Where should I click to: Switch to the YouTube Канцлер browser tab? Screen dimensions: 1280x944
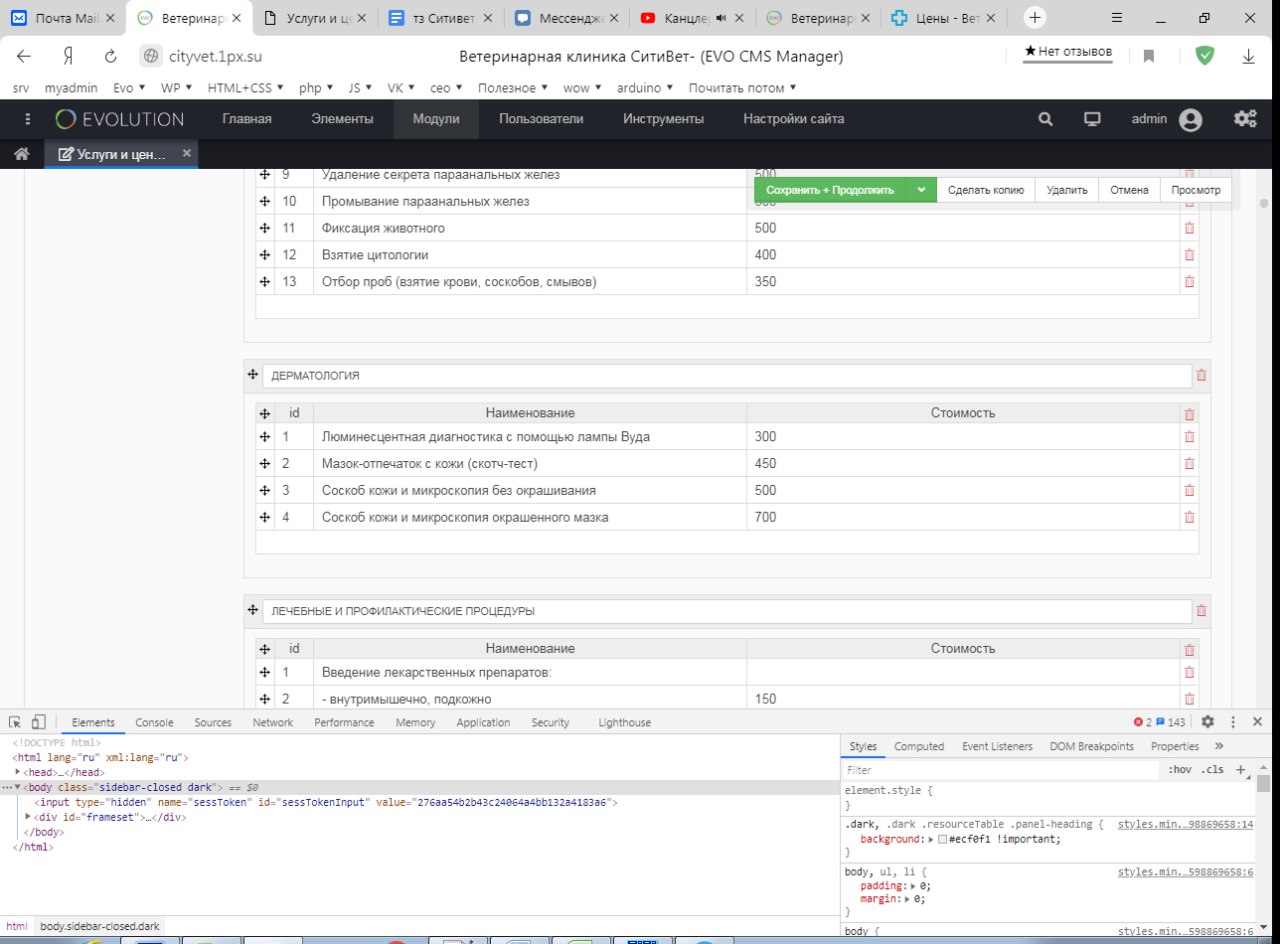(x=689, y=18)
